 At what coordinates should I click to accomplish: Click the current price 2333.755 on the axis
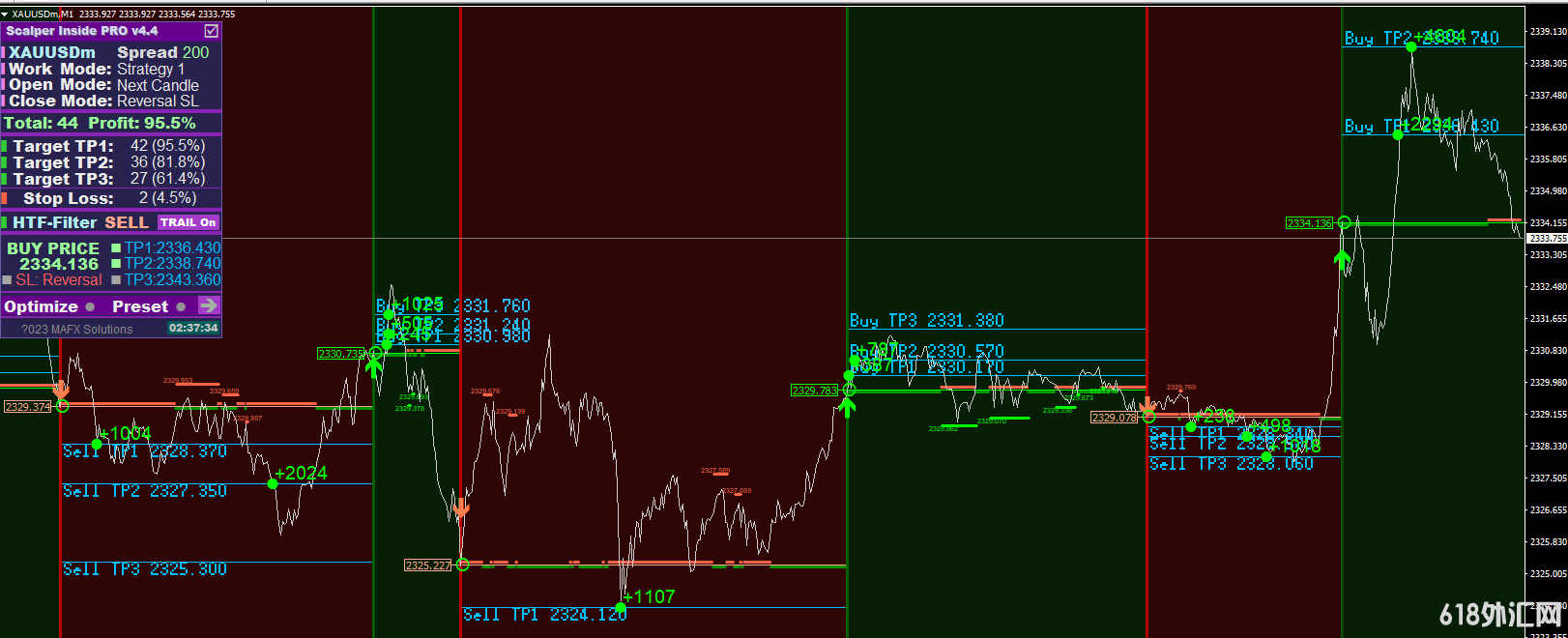(1547, 238)
